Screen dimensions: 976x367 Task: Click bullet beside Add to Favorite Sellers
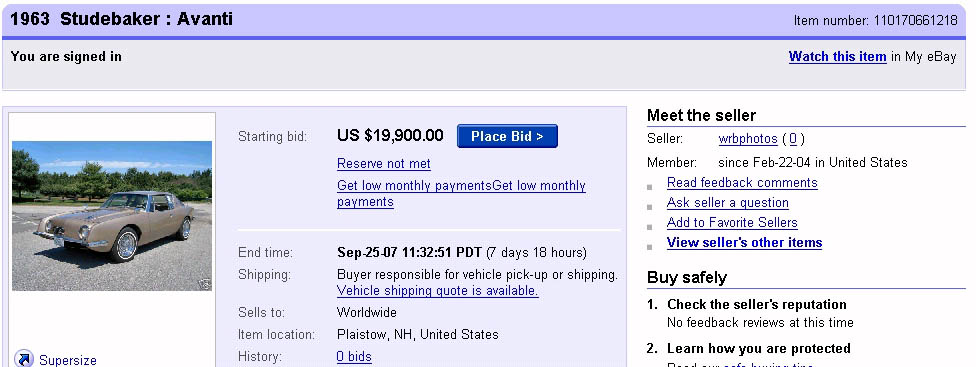(x=650, y=226)
